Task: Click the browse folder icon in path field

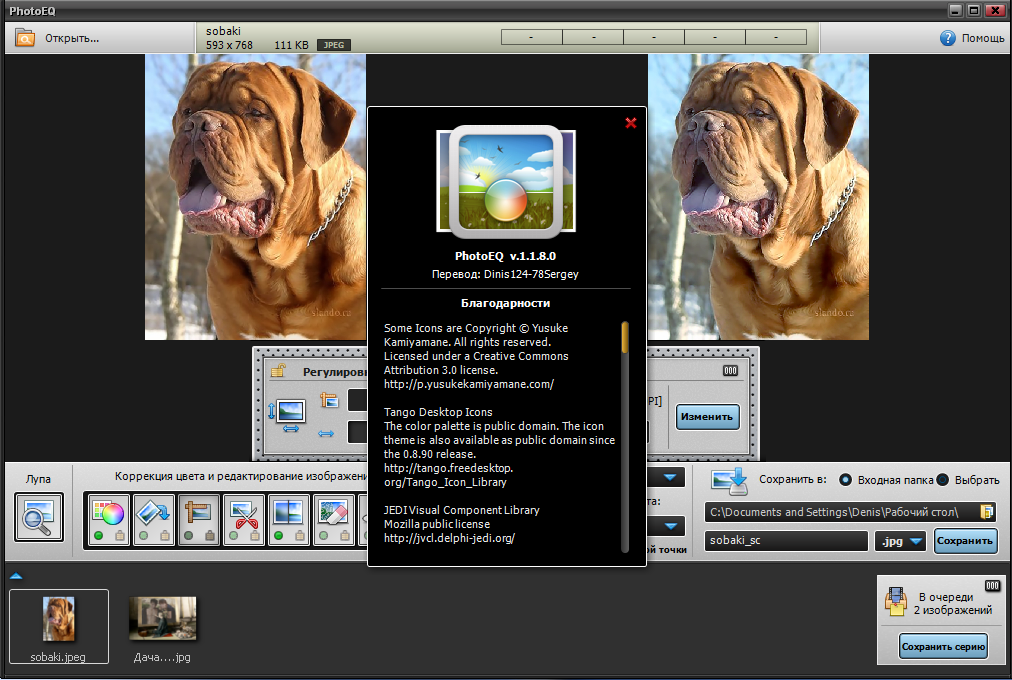Action: click(x=986, y=512)
